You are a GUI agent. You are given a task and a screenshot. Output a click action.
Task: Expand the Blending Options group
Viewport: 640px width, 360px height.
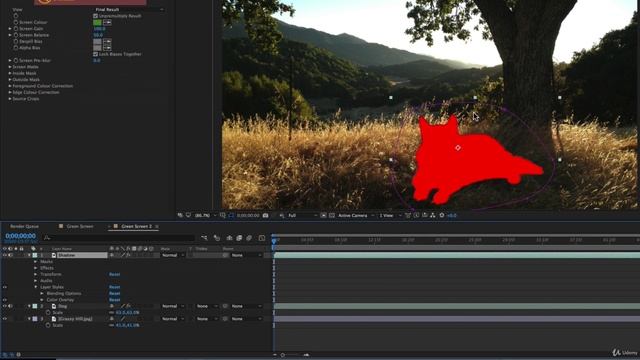[x=42, y=293]
